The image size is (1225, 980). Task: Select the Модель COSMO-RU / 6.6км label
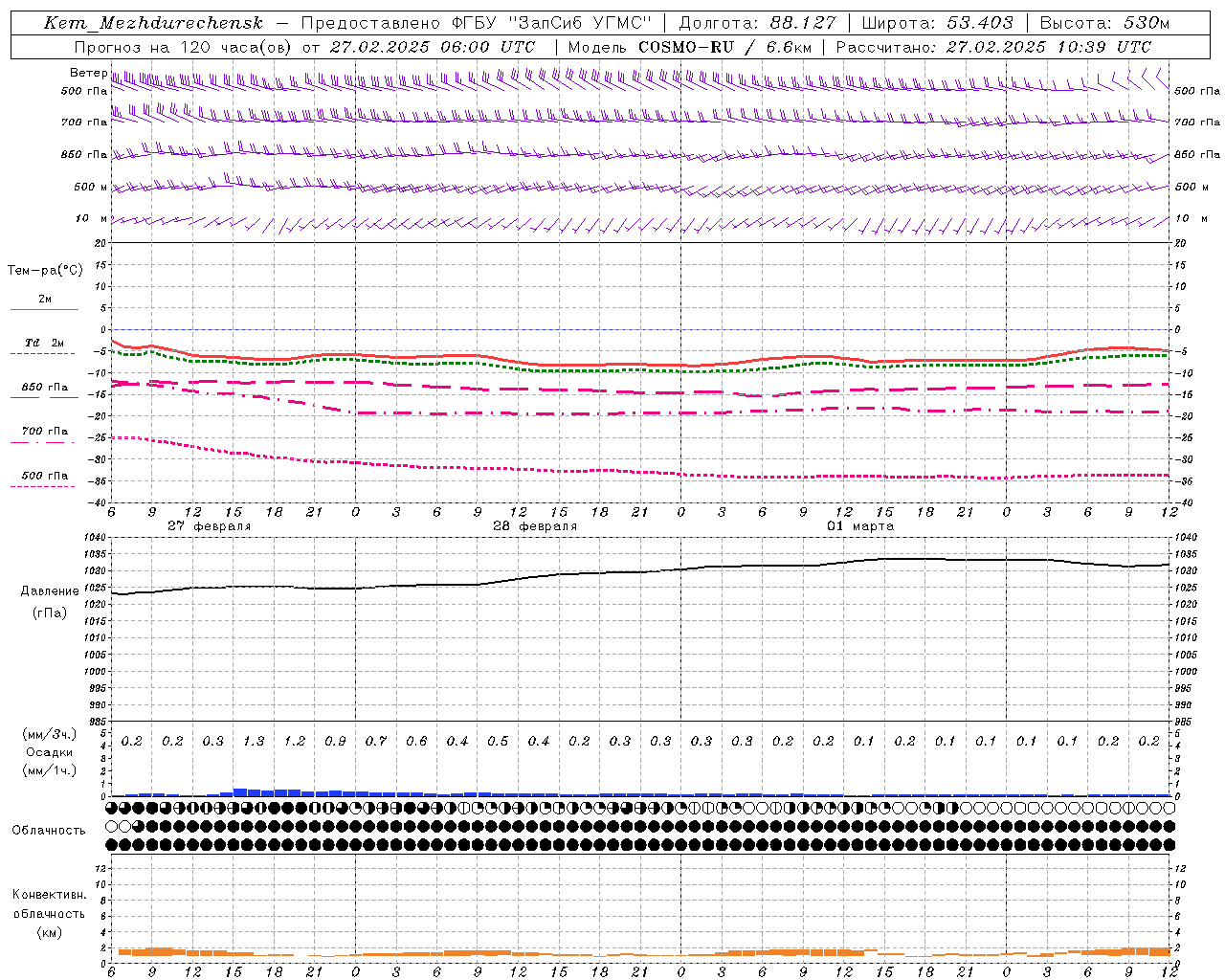pyautogui.click(x=690, y=47)
